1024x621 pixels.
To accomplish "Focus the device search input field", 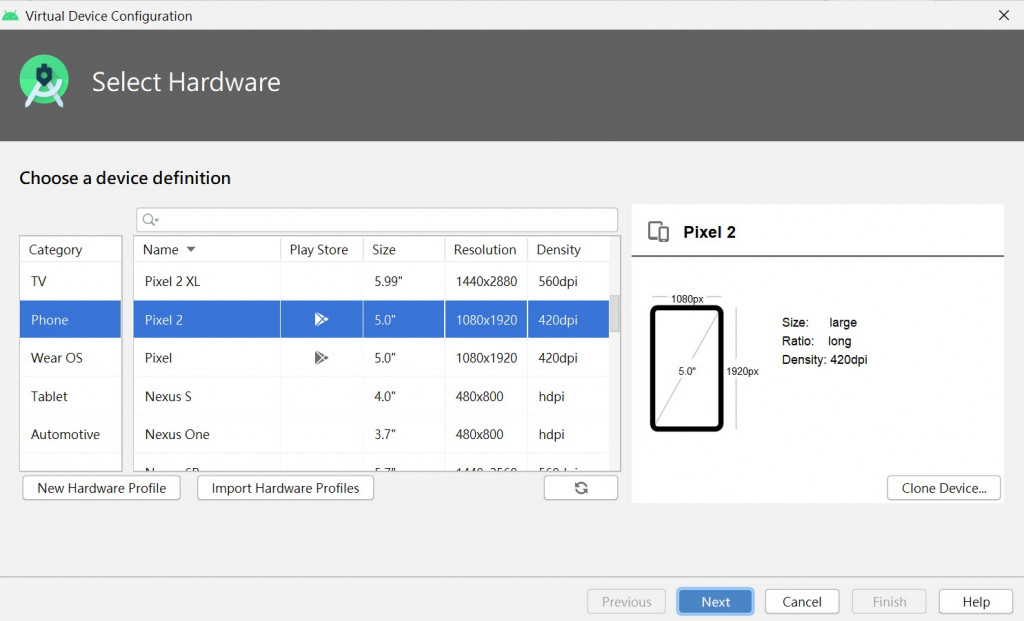I will click(x=377, y=219).
